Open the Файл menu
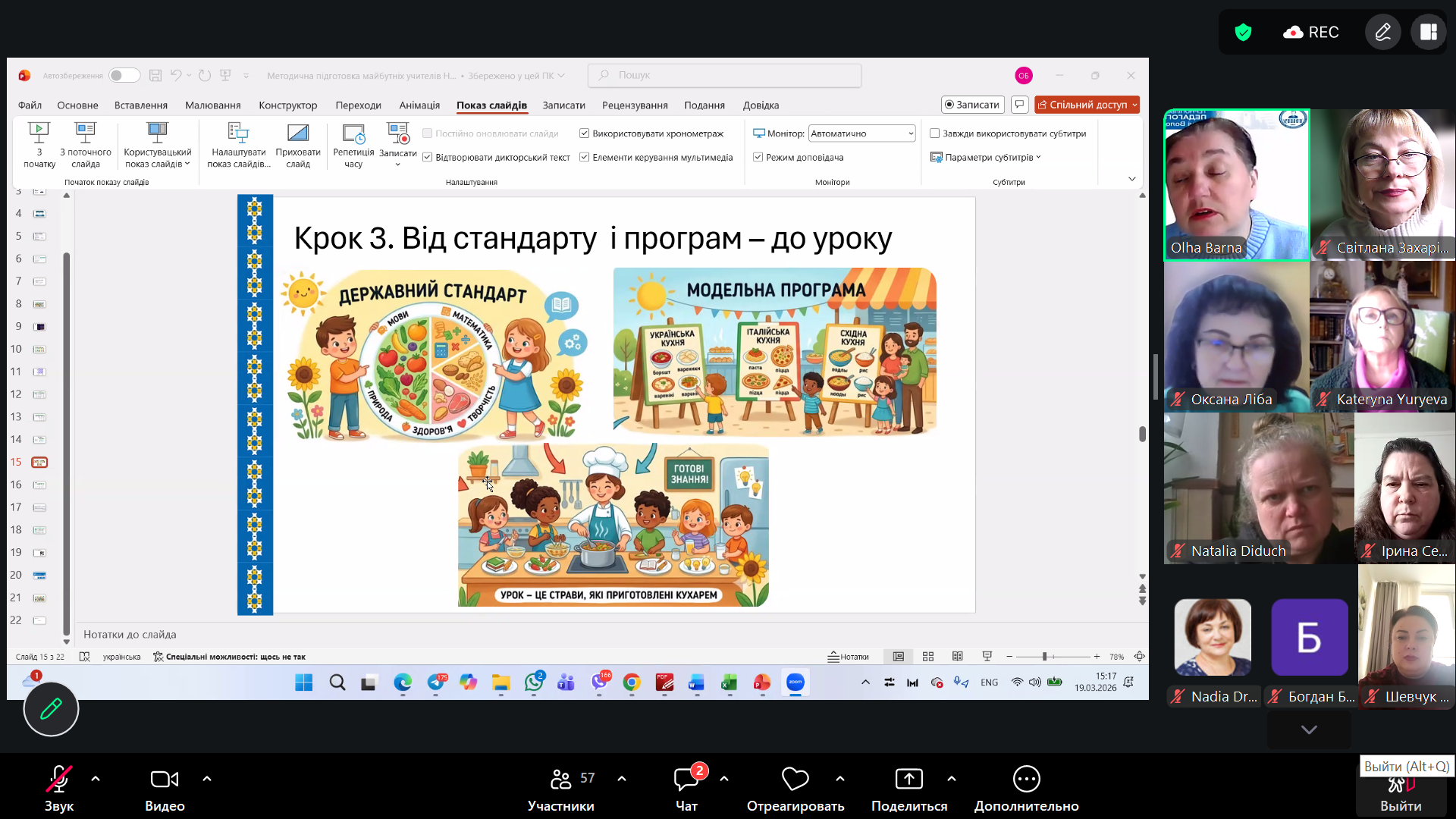1456x819 pixels. [x=30, y=105]
